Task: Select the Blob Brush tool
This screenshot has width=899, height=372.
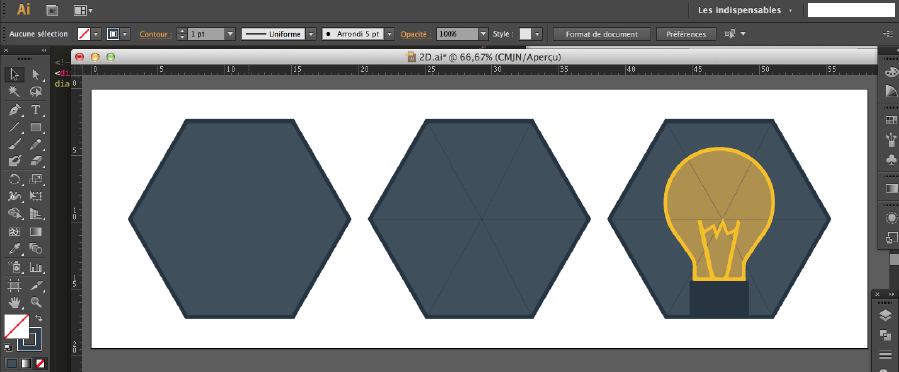Action: pos(15,160)
